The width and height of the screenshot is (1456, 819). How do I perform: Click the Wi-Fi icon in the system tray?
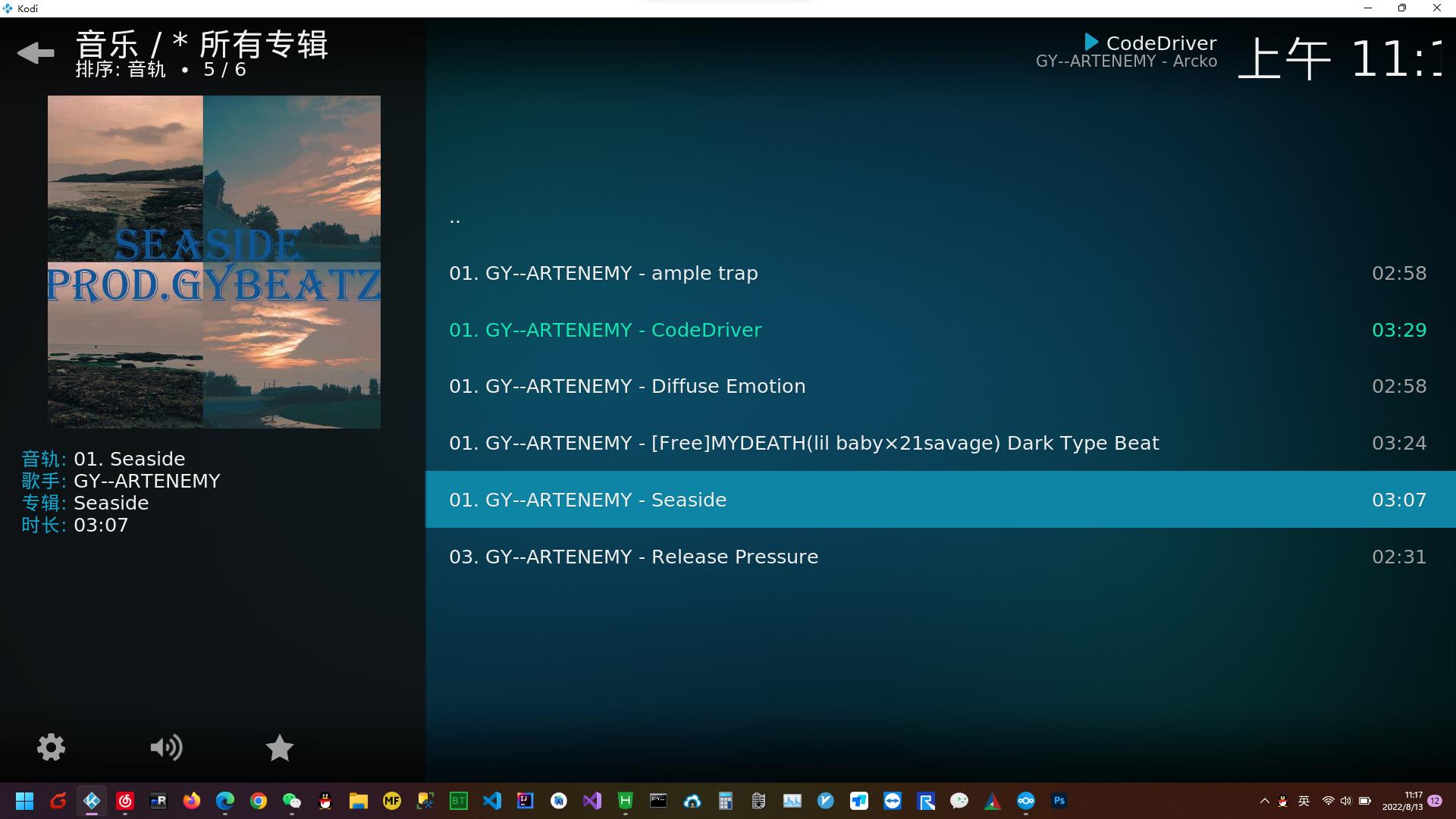pyautogui.click(x=1328, y=801)
